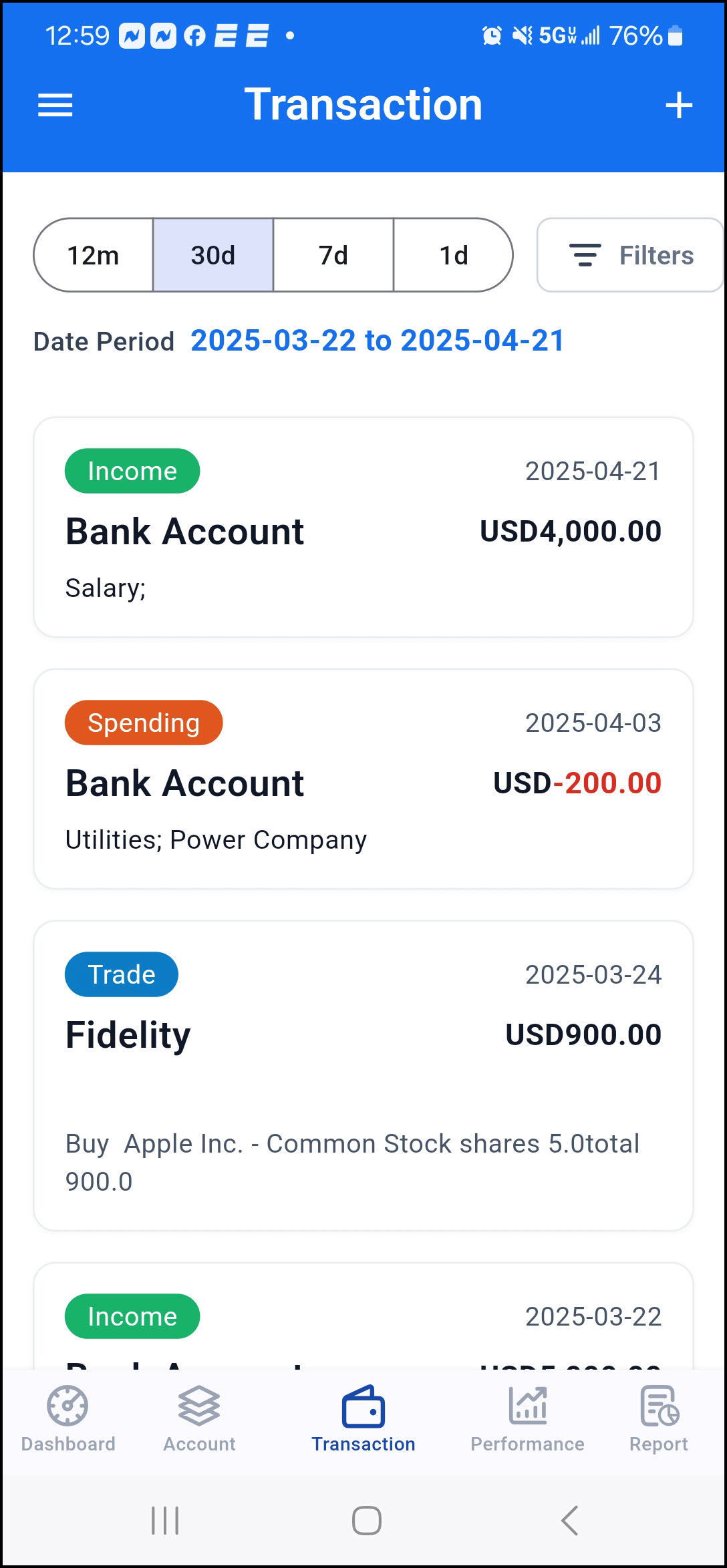Open the Salary income transaction card

click(x=363, y=528)
